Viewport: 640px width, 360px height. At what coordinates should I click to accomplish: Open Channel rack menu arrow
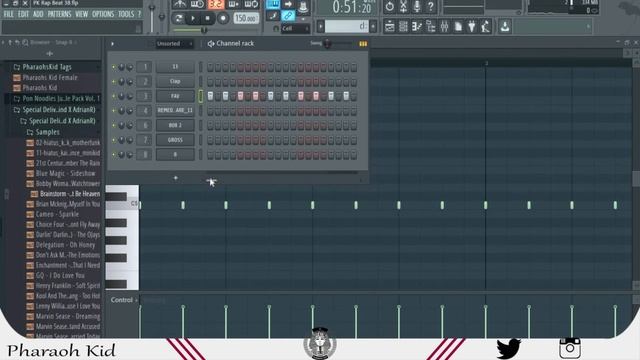pos(113,44)
